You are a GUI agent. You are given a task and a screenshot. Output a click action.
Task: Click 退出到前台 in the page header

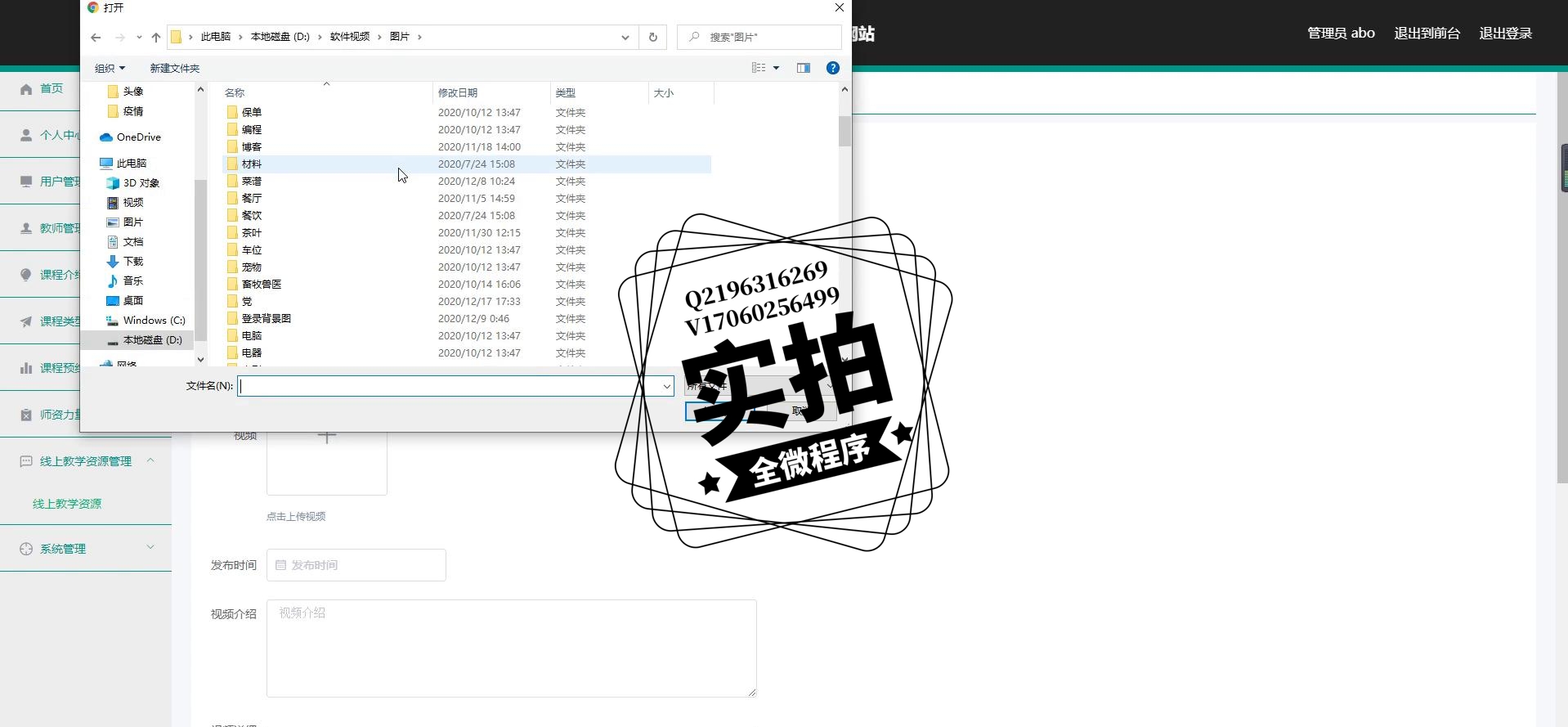coord(1427,34)
